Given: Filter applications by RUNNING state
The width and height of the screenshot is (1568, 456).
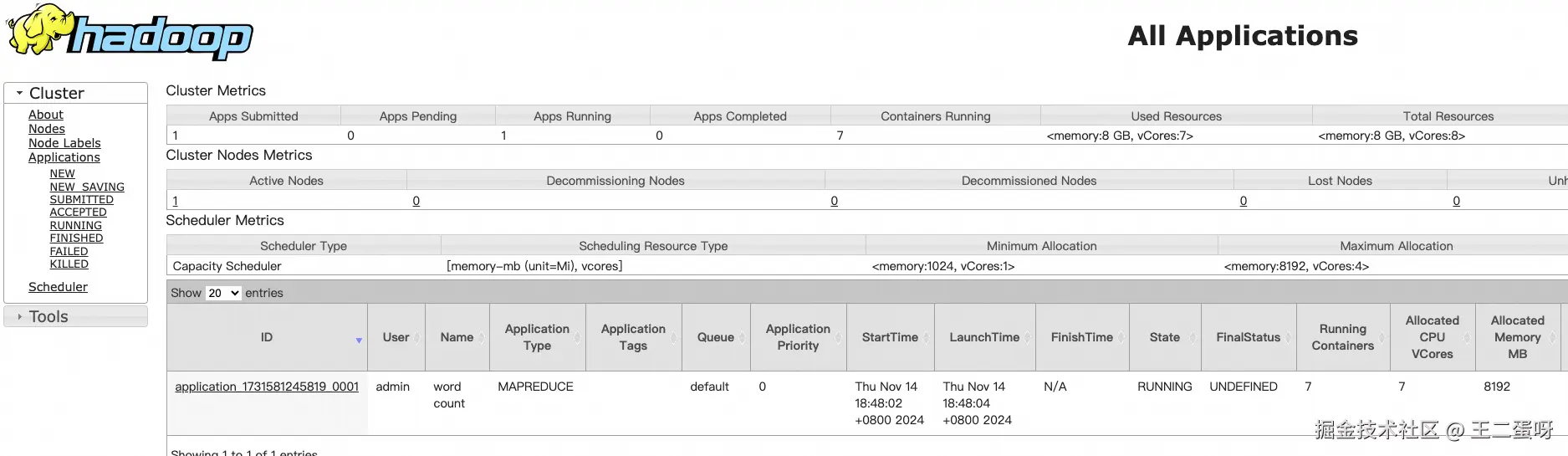Looking at the screenshot, I should 75,226.
